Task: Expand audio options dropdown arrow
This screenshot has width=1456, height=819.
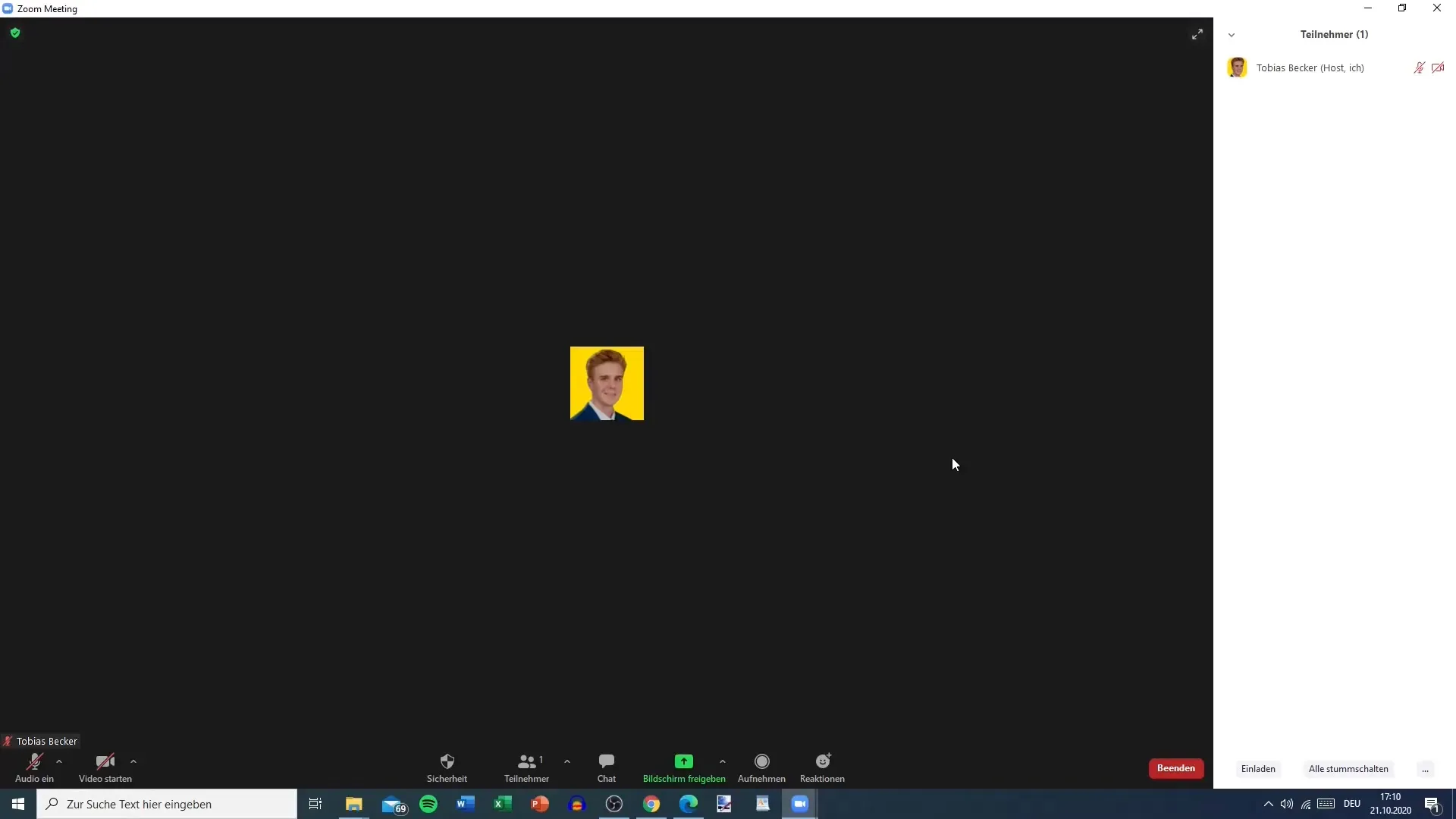Action: click(x=57, y=761)
